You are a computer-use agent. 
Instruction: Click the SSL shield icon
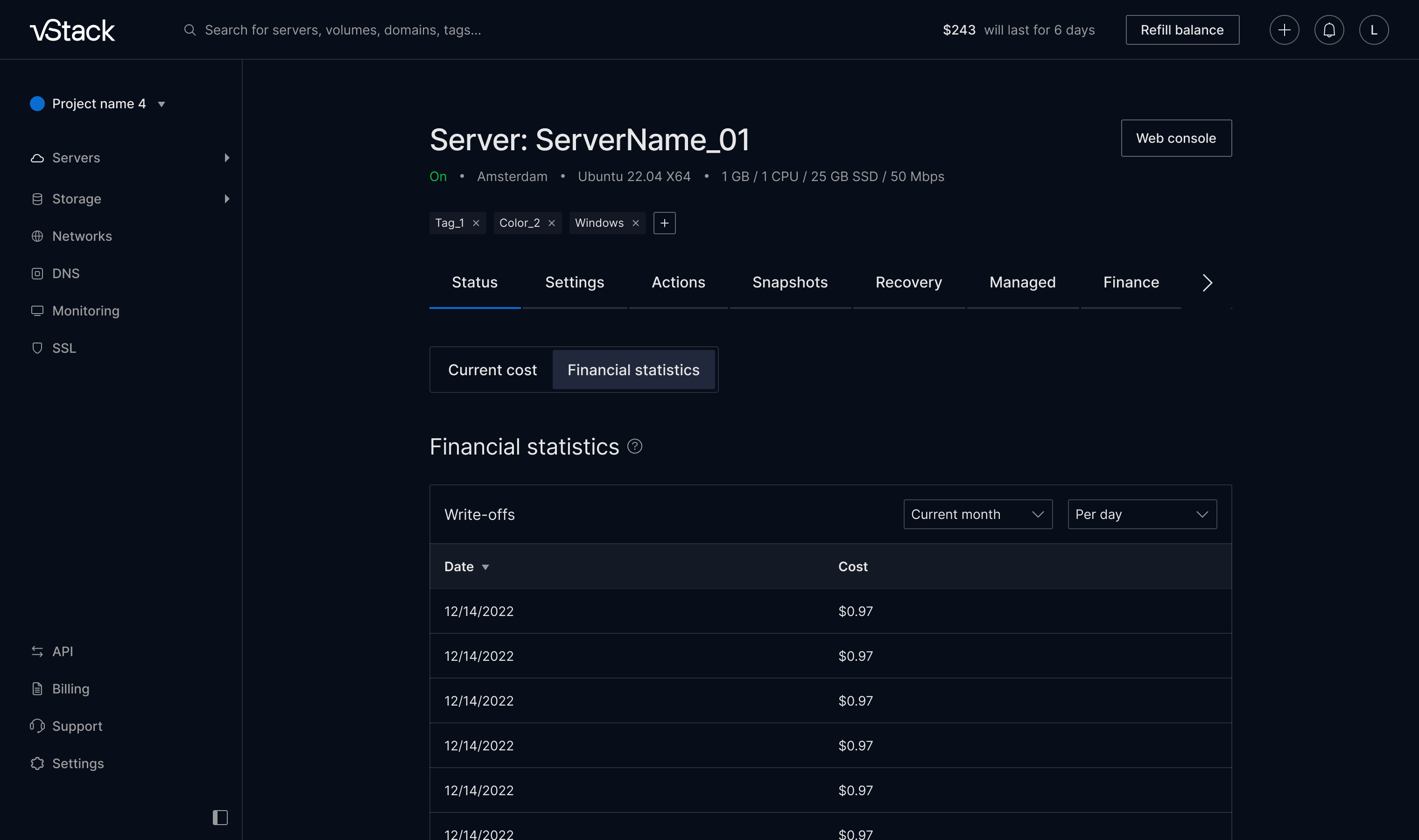click(x=37, y=348)
